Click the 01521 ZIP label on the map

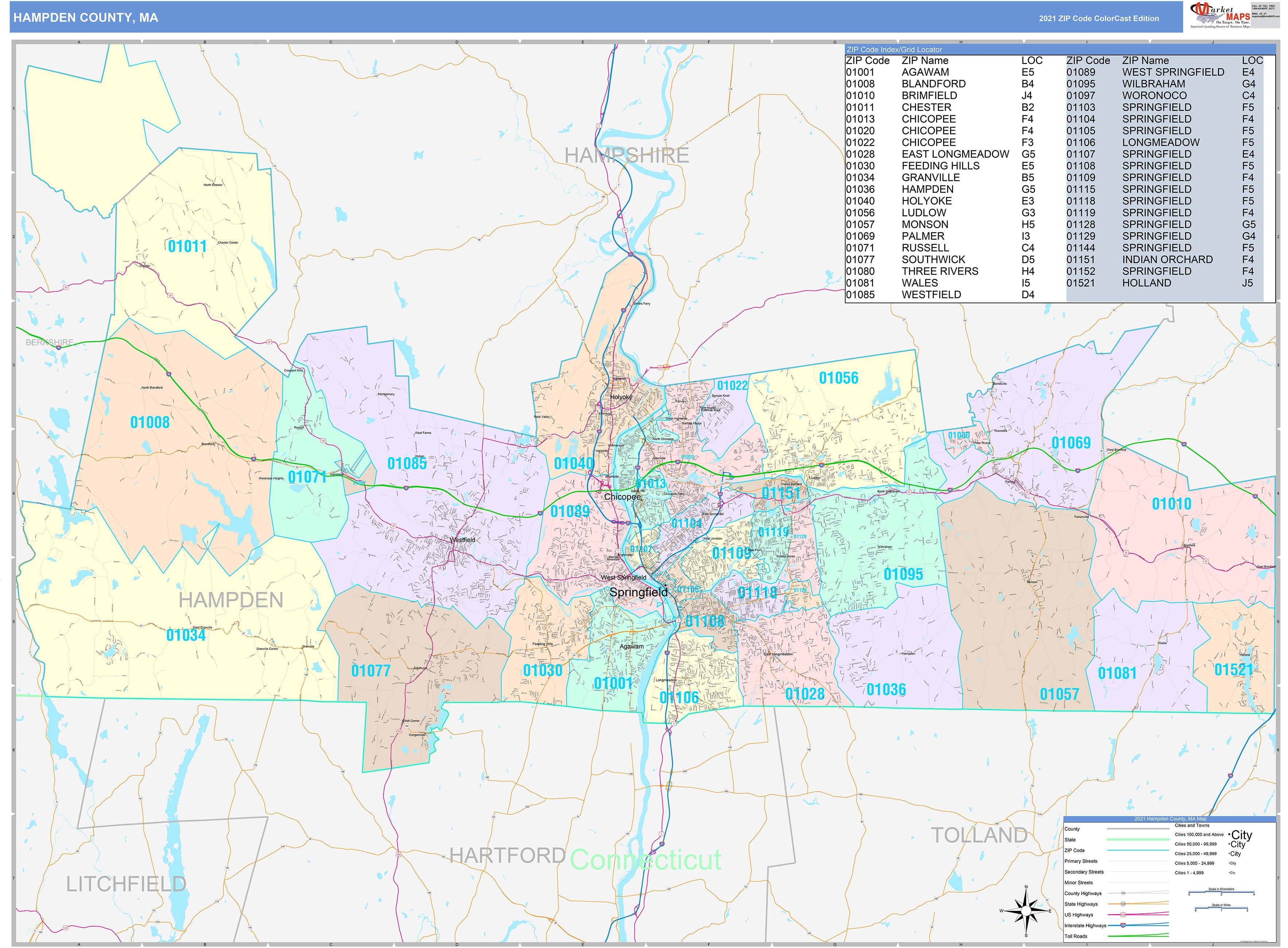pyautogui.click(x=1234, y=670)
